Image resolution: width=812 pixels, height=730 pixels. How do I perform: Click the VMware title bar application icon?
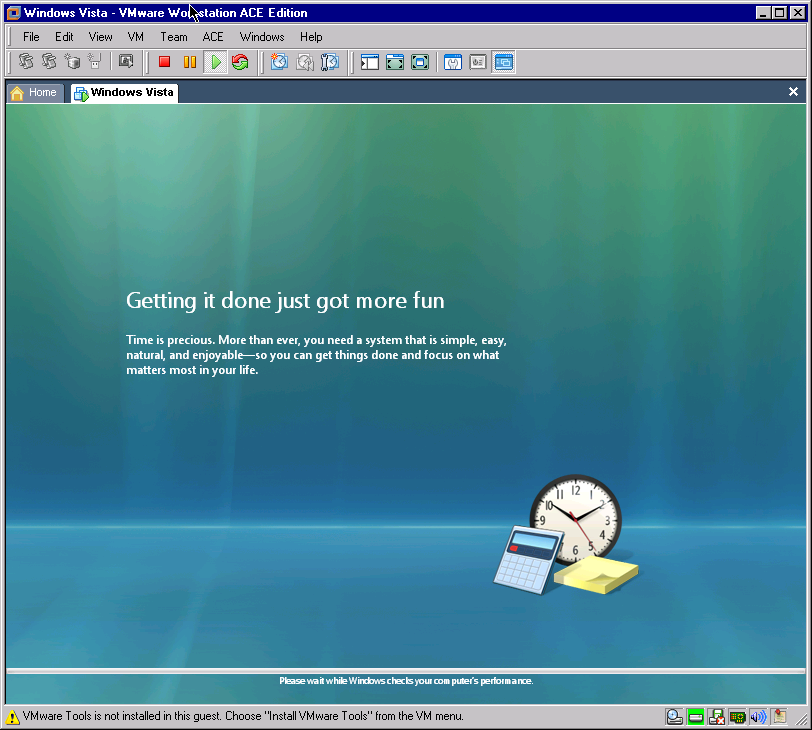point(13,12)
